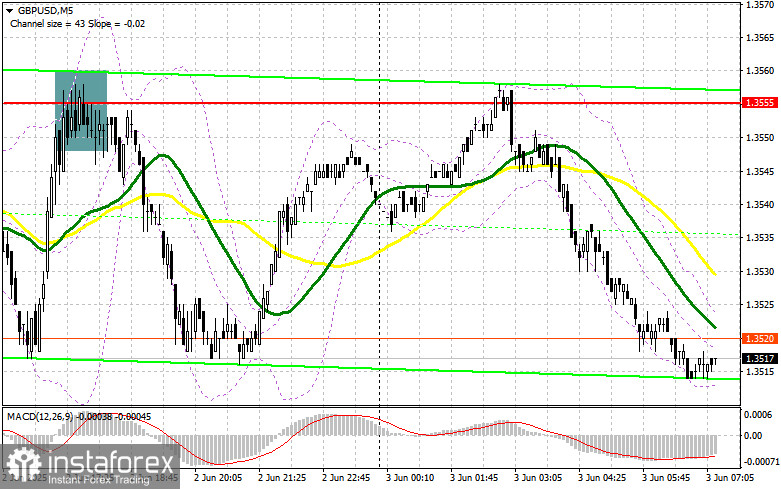Click the current price 1.3517 label
Screen dimensions: 781x489
760,359
